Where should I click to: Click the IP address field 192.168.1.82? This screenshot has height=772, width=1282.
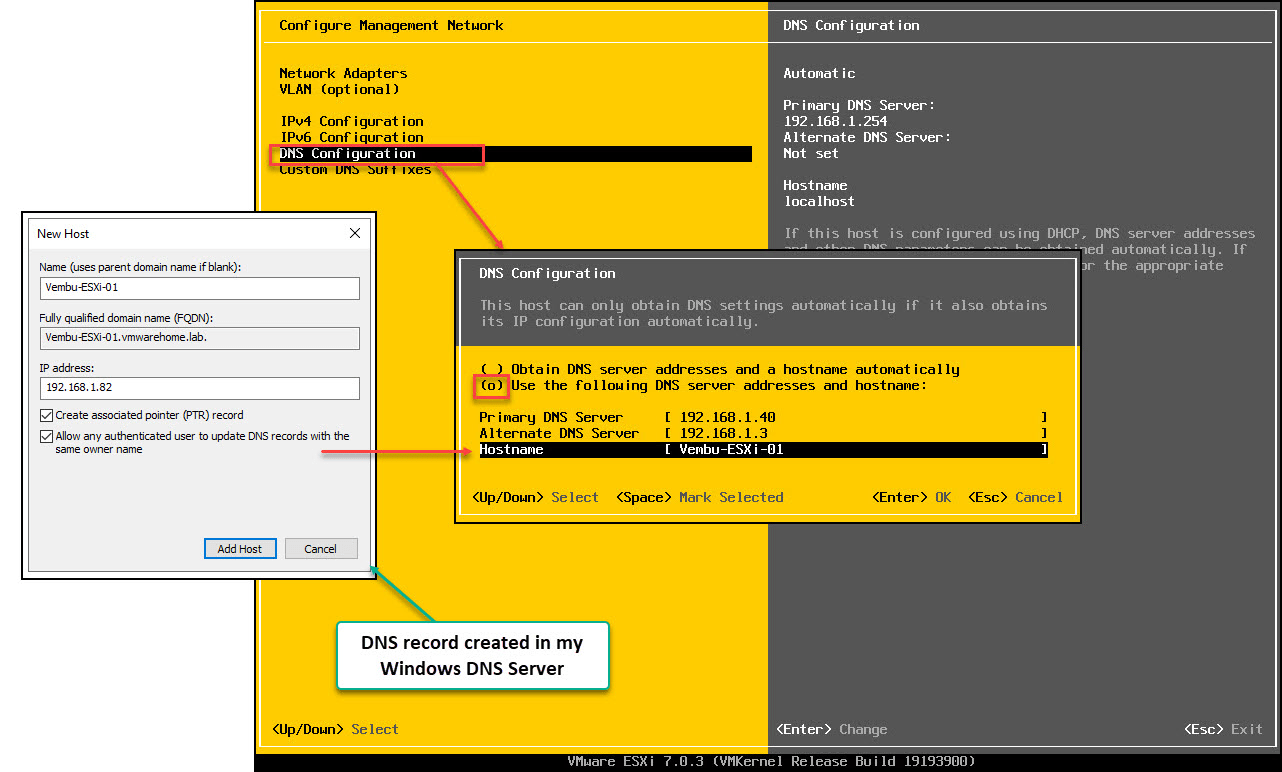click(200, 388)
